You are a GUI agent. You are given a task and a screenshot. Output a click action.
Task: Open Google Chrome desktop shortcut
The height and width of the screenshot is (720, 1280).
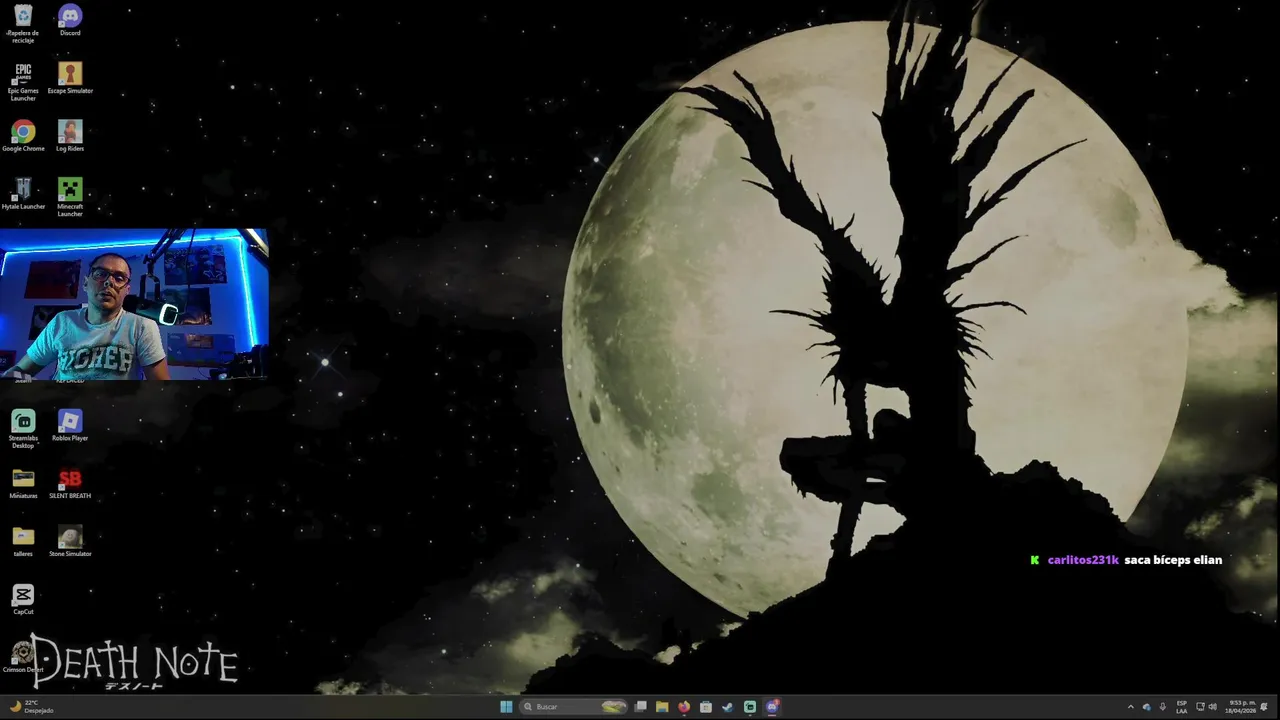(x=23, y=136)
